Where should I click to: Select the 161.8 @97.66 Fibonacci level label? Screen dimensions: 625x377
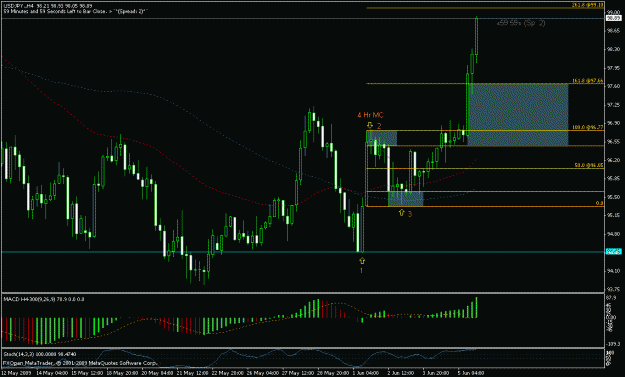pos(588,81)
